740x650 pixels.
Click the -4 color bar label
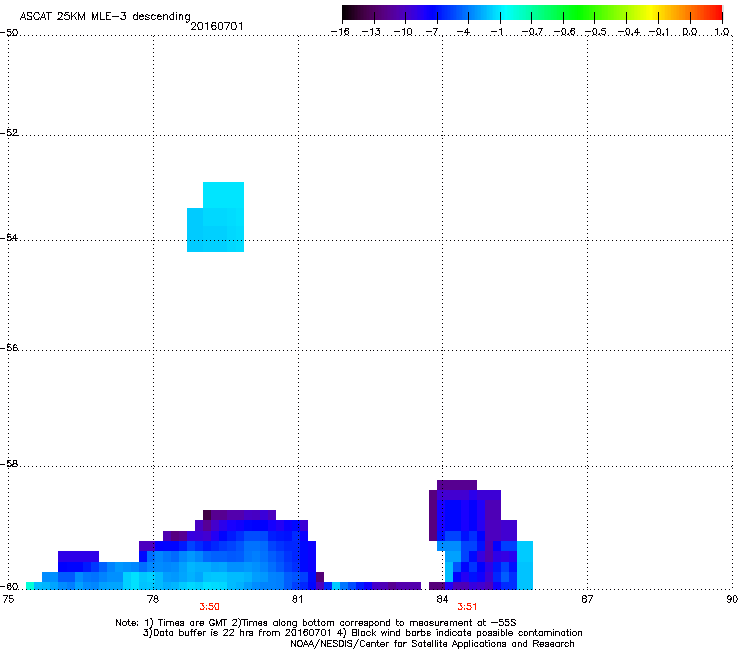pos(464,32)
